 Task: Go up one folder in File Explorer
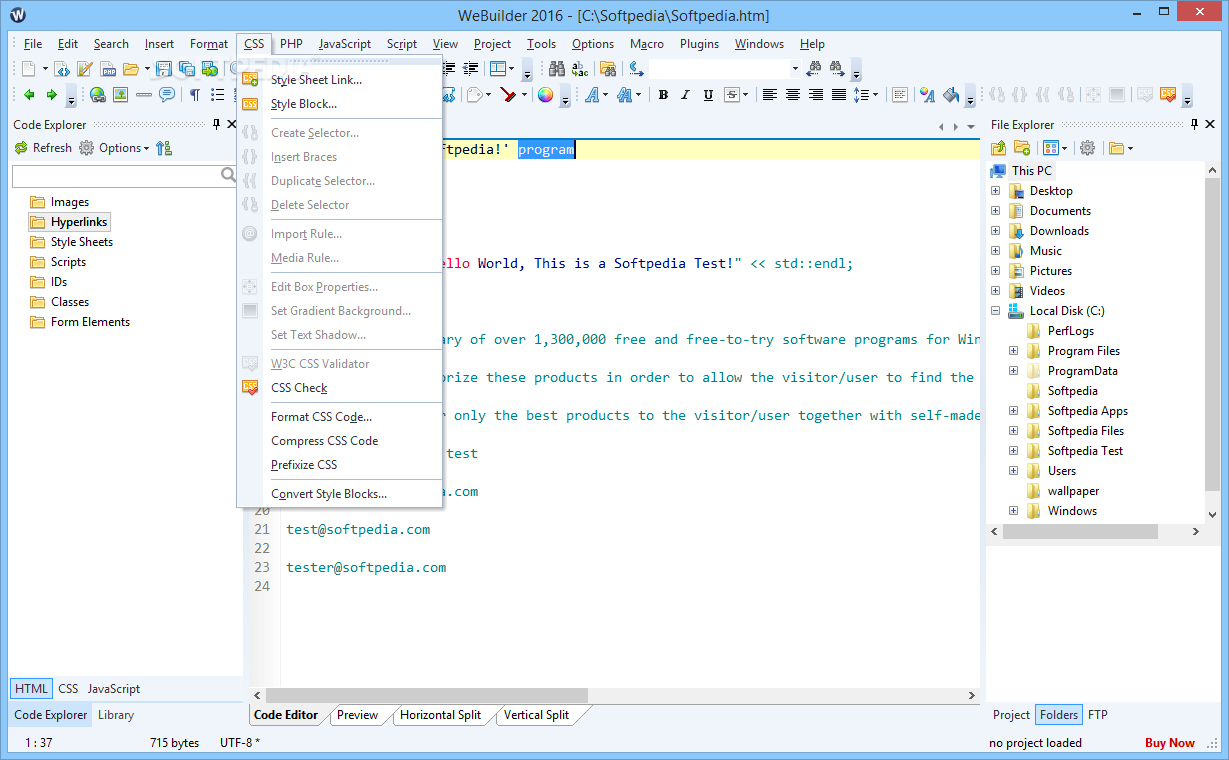998,148
